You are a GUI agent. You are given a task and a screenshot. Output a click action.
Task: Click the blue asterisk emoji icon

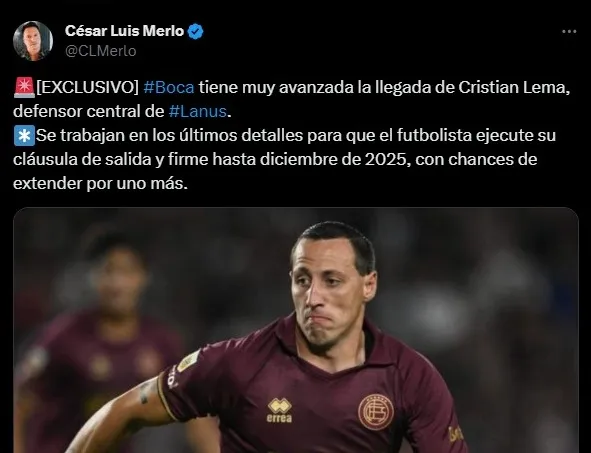coord(24,136)
